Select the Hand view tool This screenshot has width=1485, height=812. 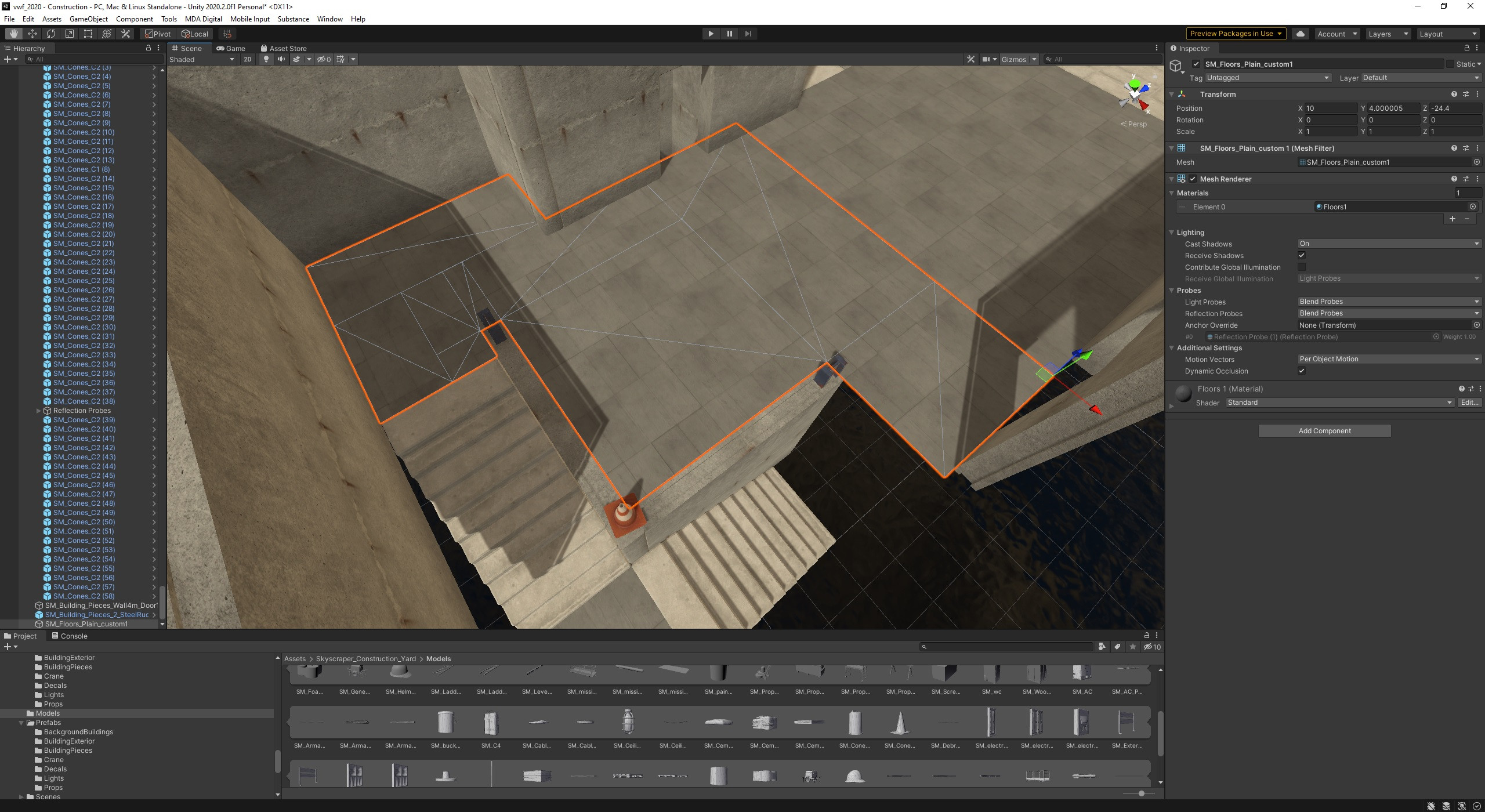point(13,33)
